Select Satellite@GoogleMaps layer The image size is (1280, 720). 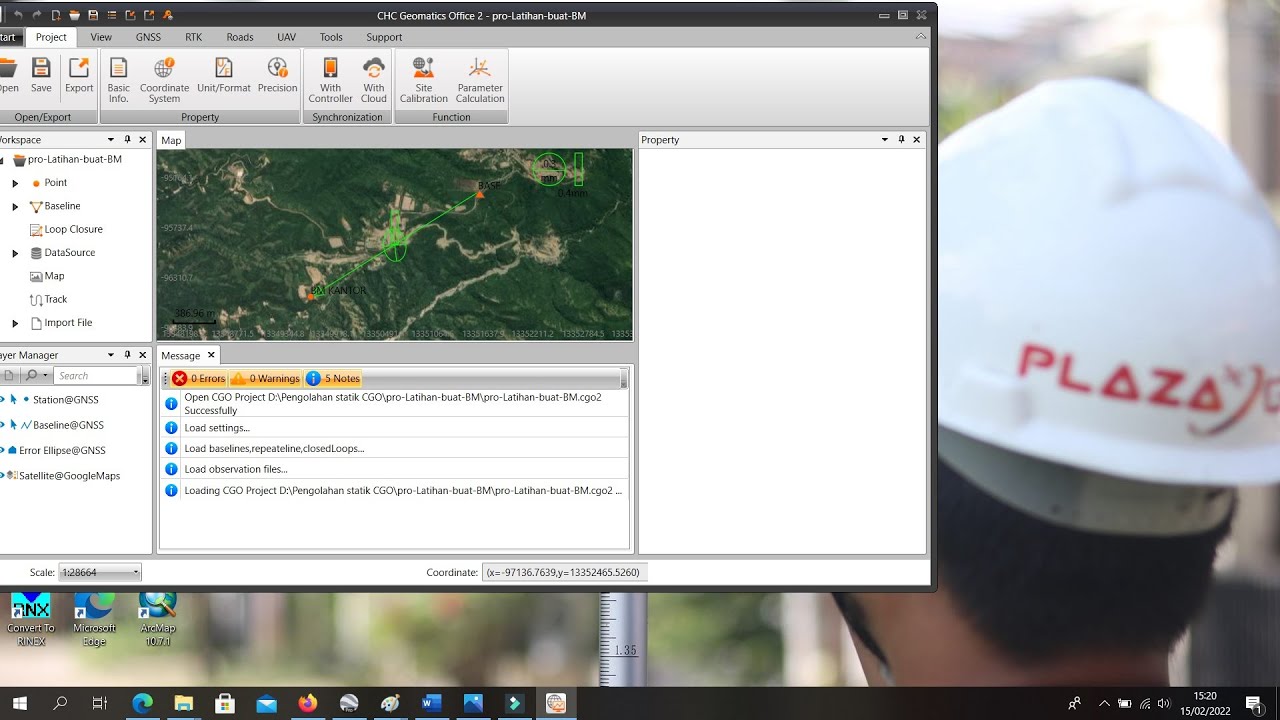tap(69, 476)
